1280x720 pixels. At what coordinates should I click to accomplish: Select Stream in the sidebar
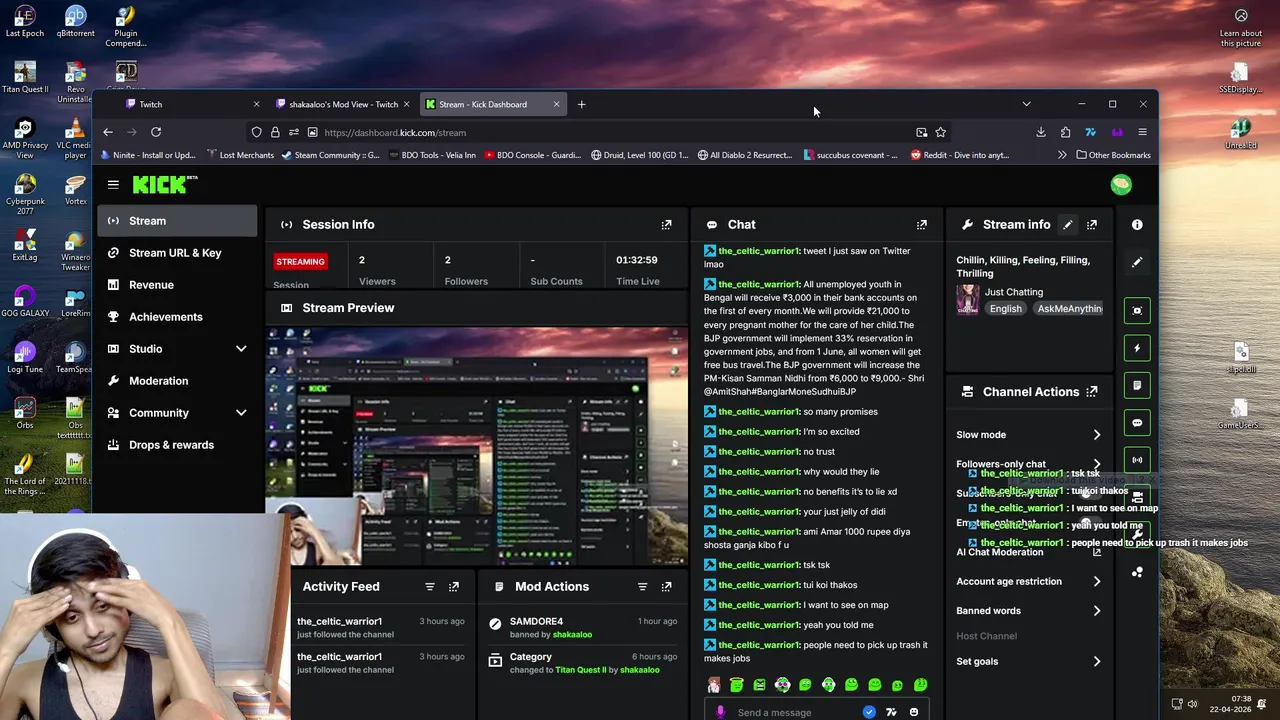[178, 221]
